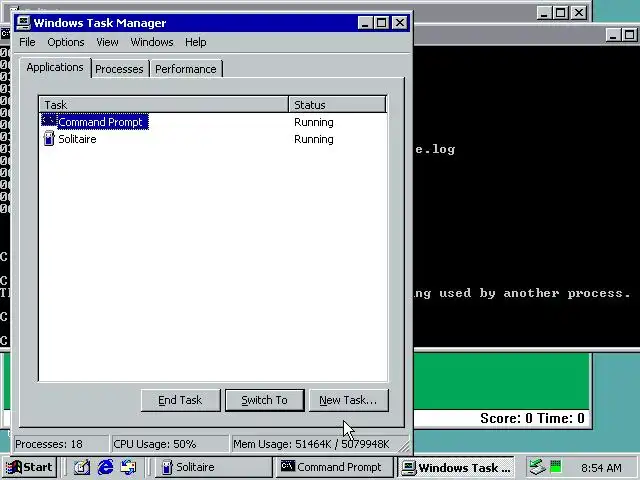
Task: Close the Task Manager window
Action: [x=400, y=23]
